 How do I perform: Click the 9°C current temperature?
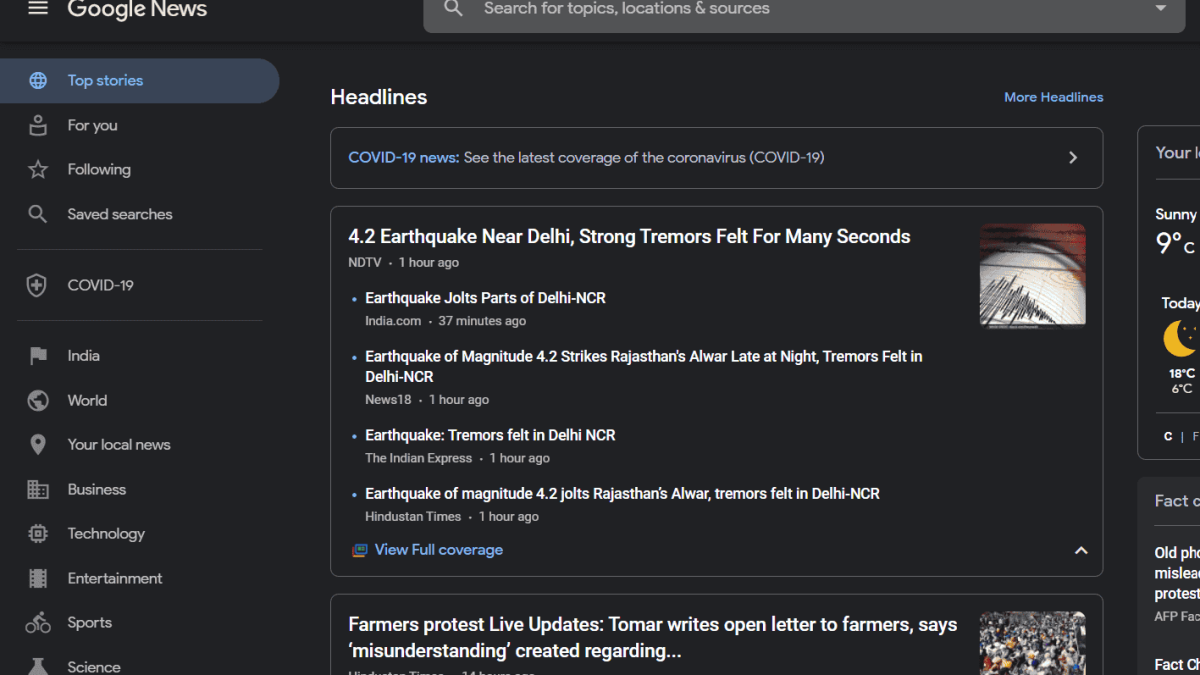1176,244
